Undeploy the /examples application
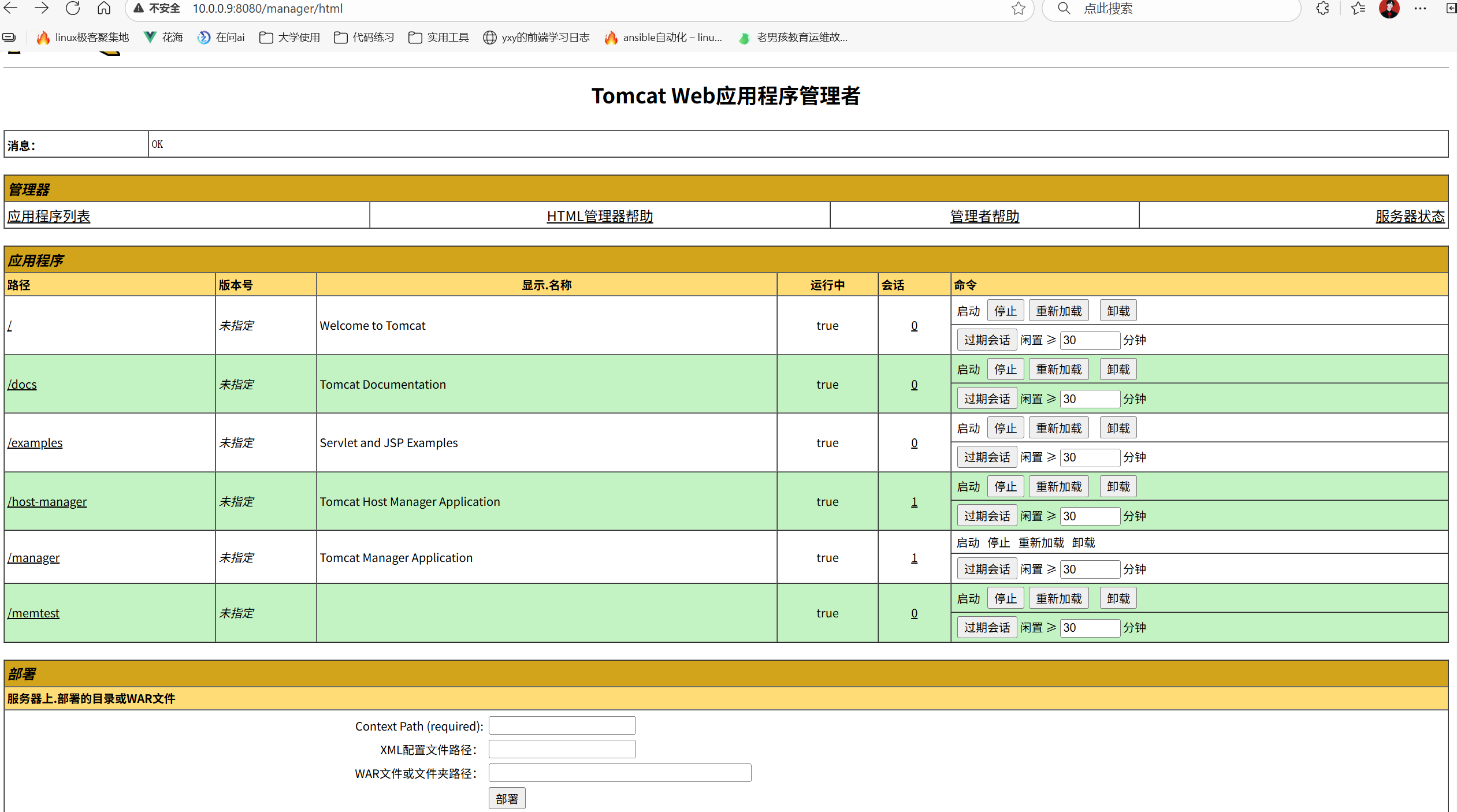The height and width of the screenshot is (812, 1457). [1118, 428]
